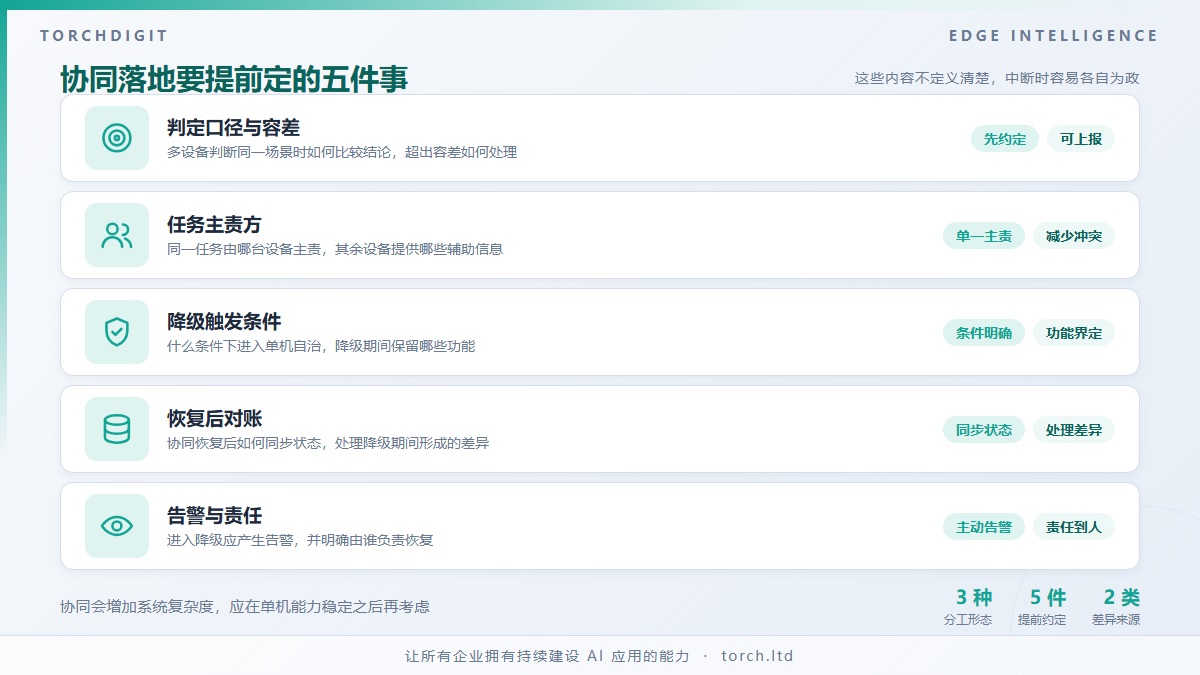Select the 可上报 tag
Image resolution: width=1200 pixels, height=675 pixels.
[1081, 139]
